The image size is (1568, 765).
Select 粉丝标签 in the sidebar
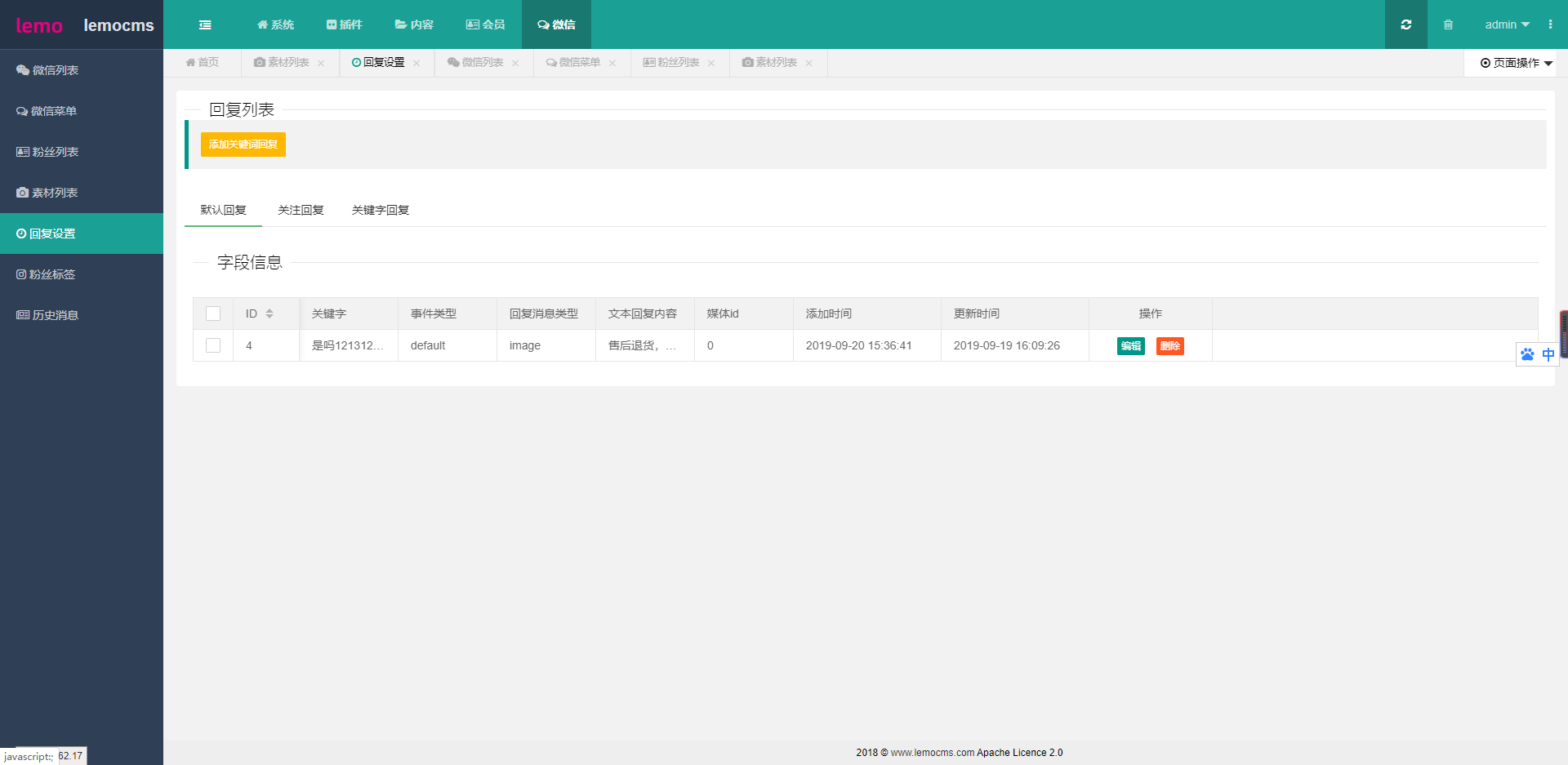pos(52,274)
